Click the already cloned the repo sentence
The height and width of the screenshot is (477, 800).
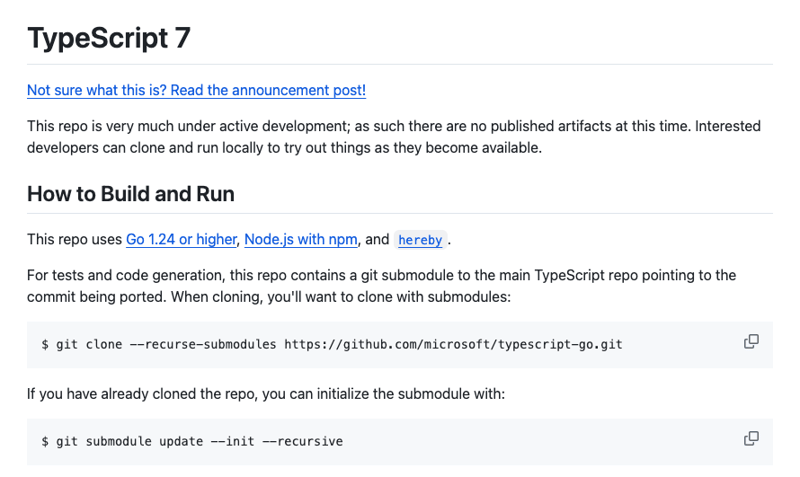click(266, 394)
